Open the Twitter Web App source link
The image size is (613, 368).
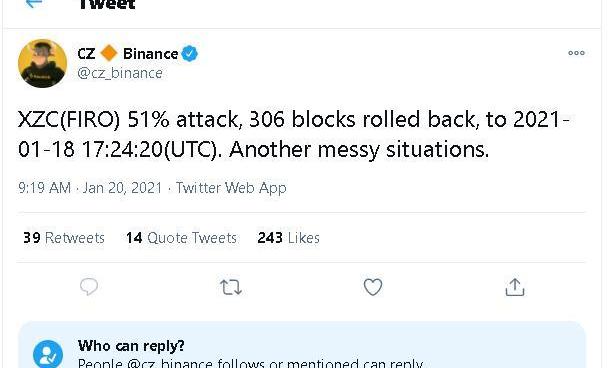pyautogui.click(x=231, y=188)
